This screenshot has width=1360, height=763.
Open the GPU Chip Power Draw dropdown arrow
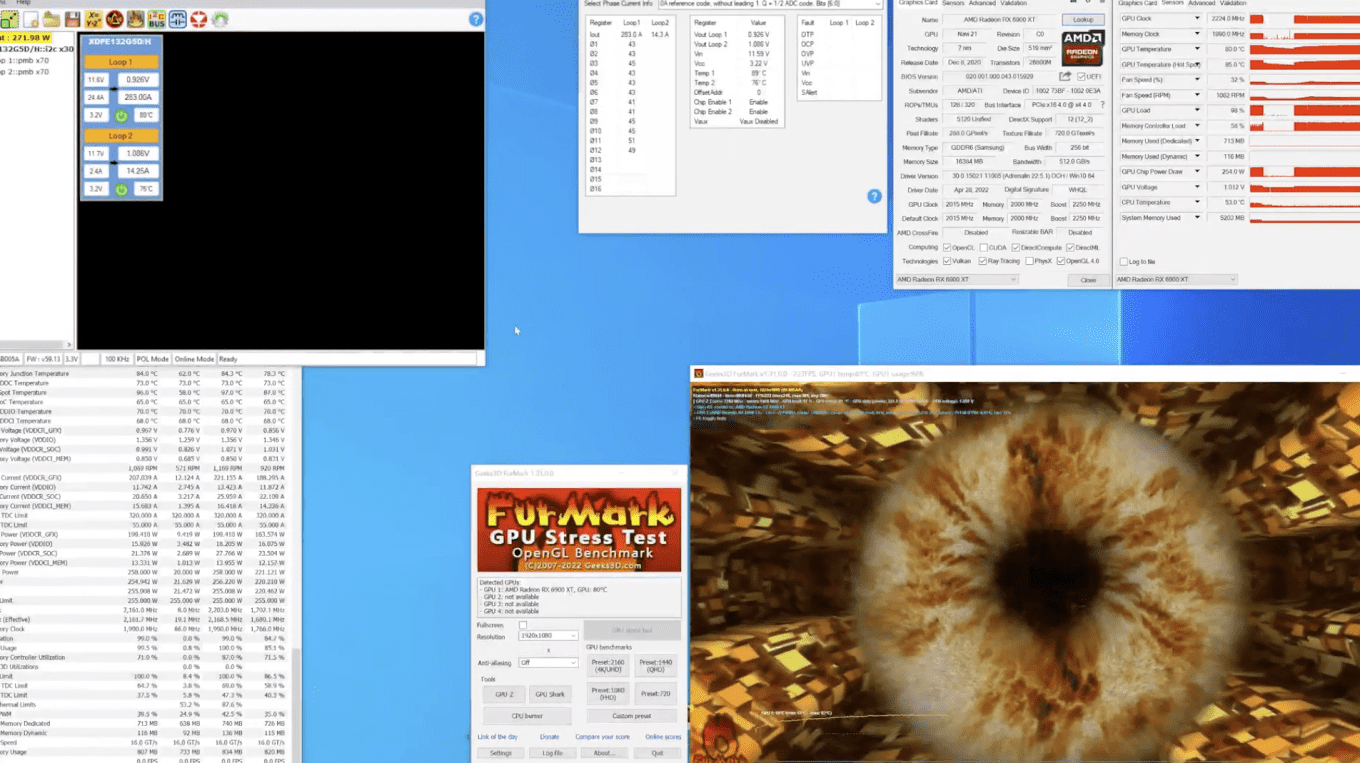pyautogui.click(x=1197, y=171)
